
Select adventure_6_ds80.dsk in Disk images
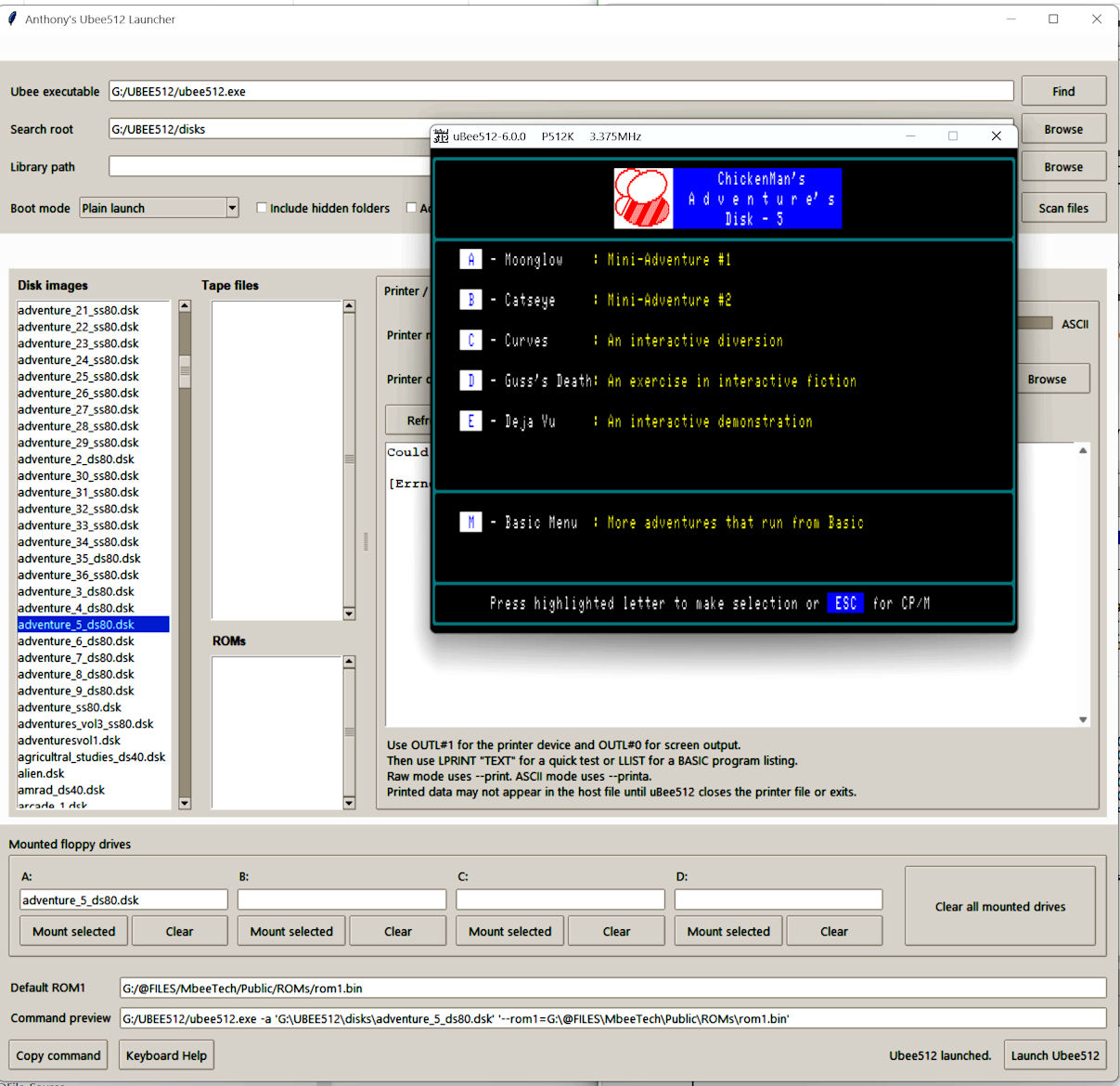click(x=76, y=641)
